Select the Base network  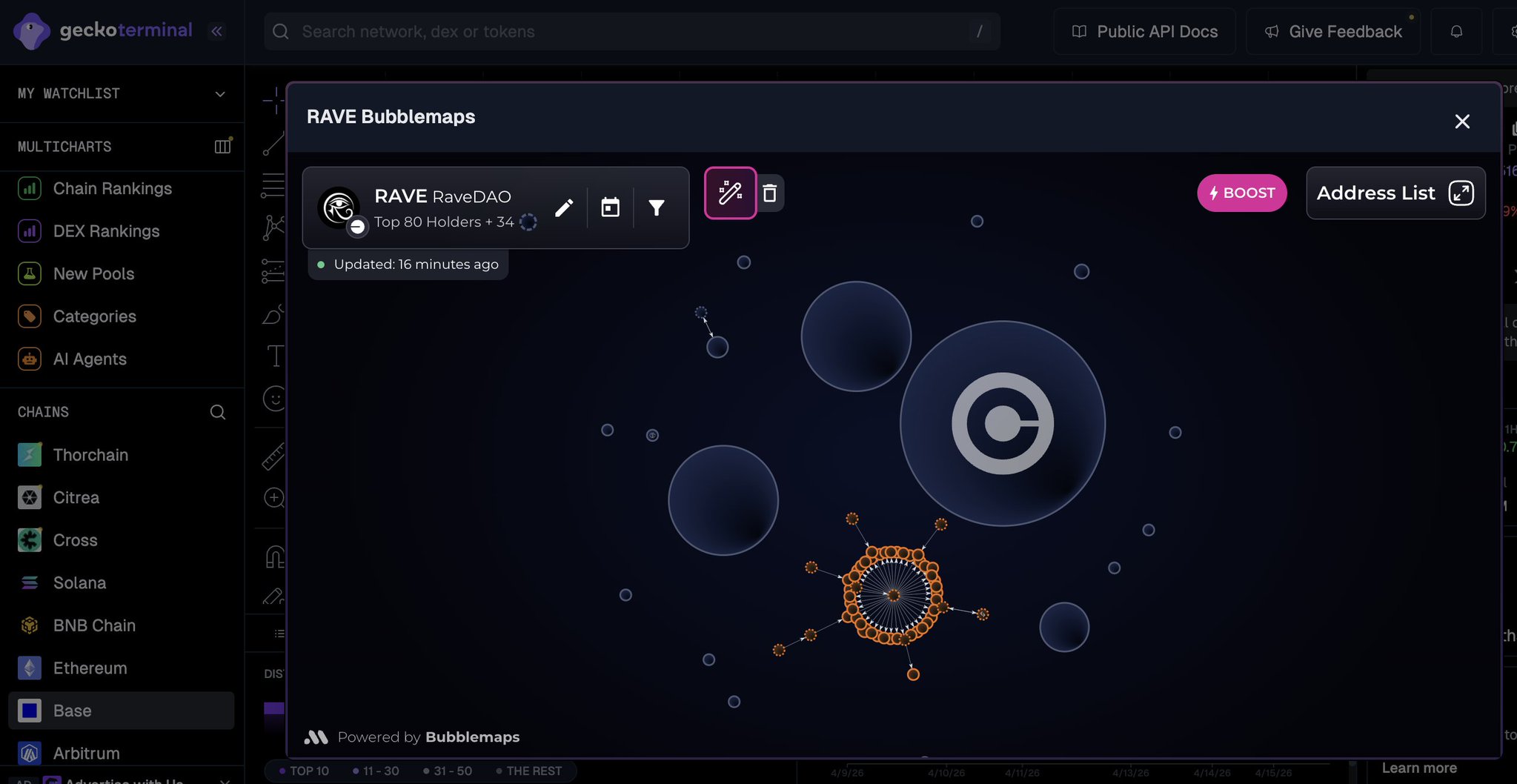coord(122,711)
